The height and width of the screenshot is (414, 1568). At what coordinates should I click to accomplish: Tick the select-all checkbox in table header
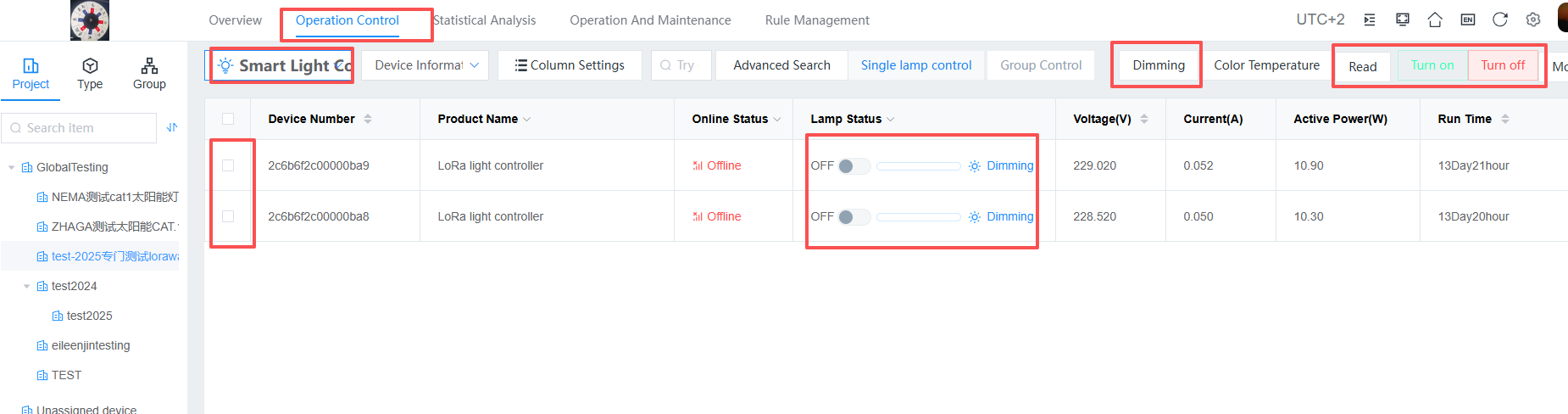click(228, 119)
